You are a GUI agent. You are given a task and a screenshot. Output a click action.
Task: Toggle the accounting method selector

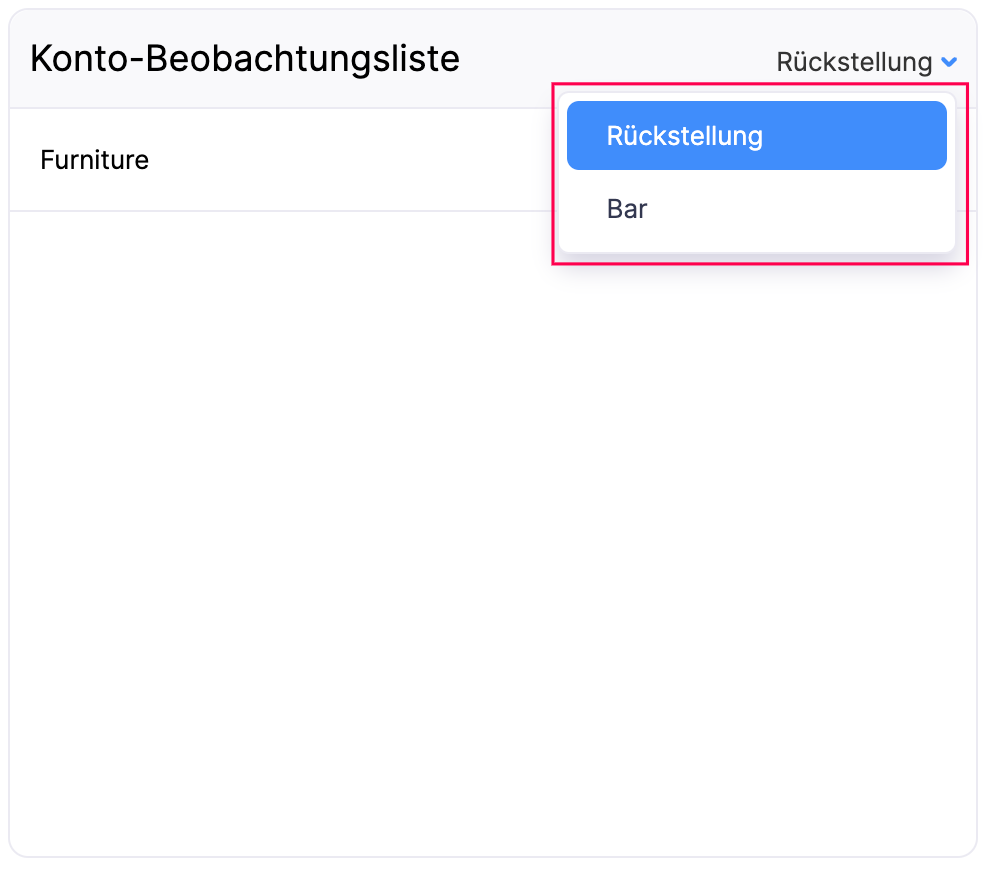[866, 62]
